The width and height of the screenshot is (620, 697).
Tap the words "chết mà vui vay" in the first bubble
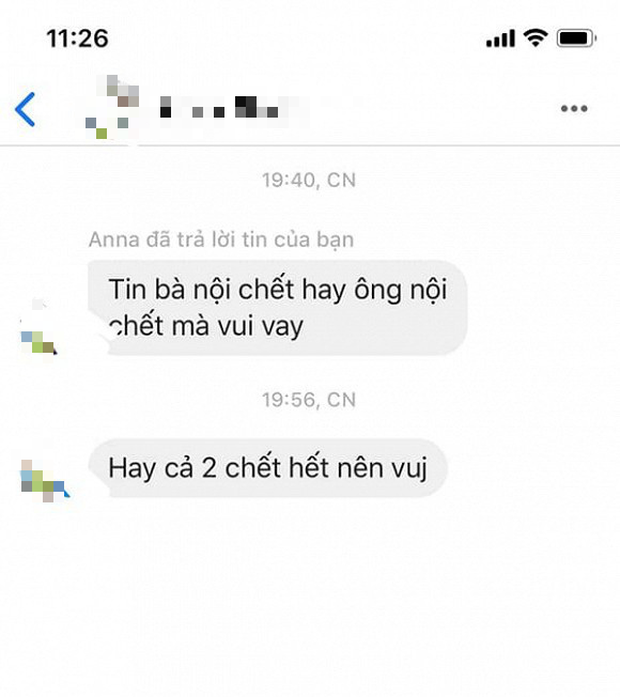coord(206,326)
